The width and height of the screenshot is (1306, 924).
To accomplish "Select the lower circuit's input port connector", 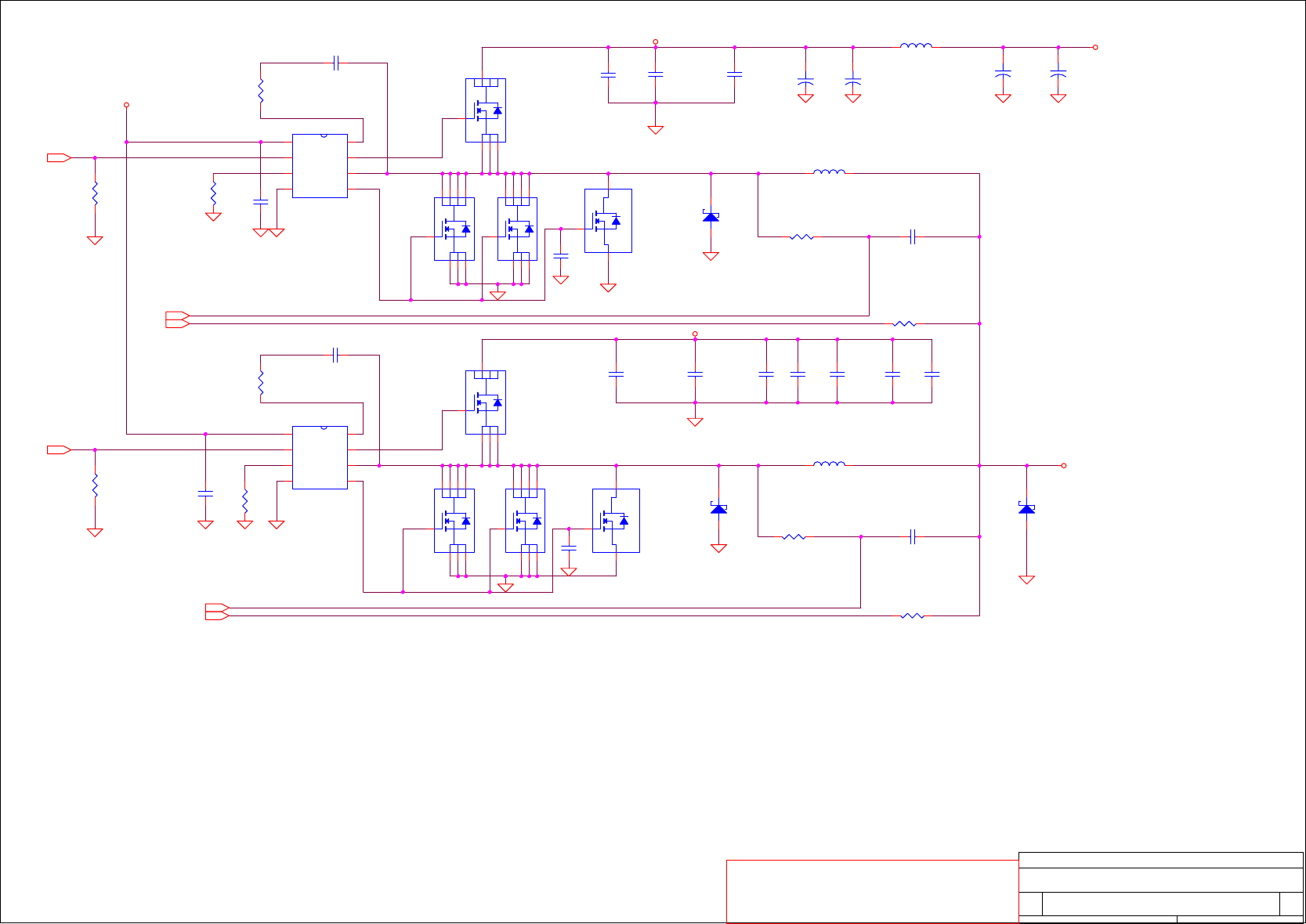I will point(60,450).
